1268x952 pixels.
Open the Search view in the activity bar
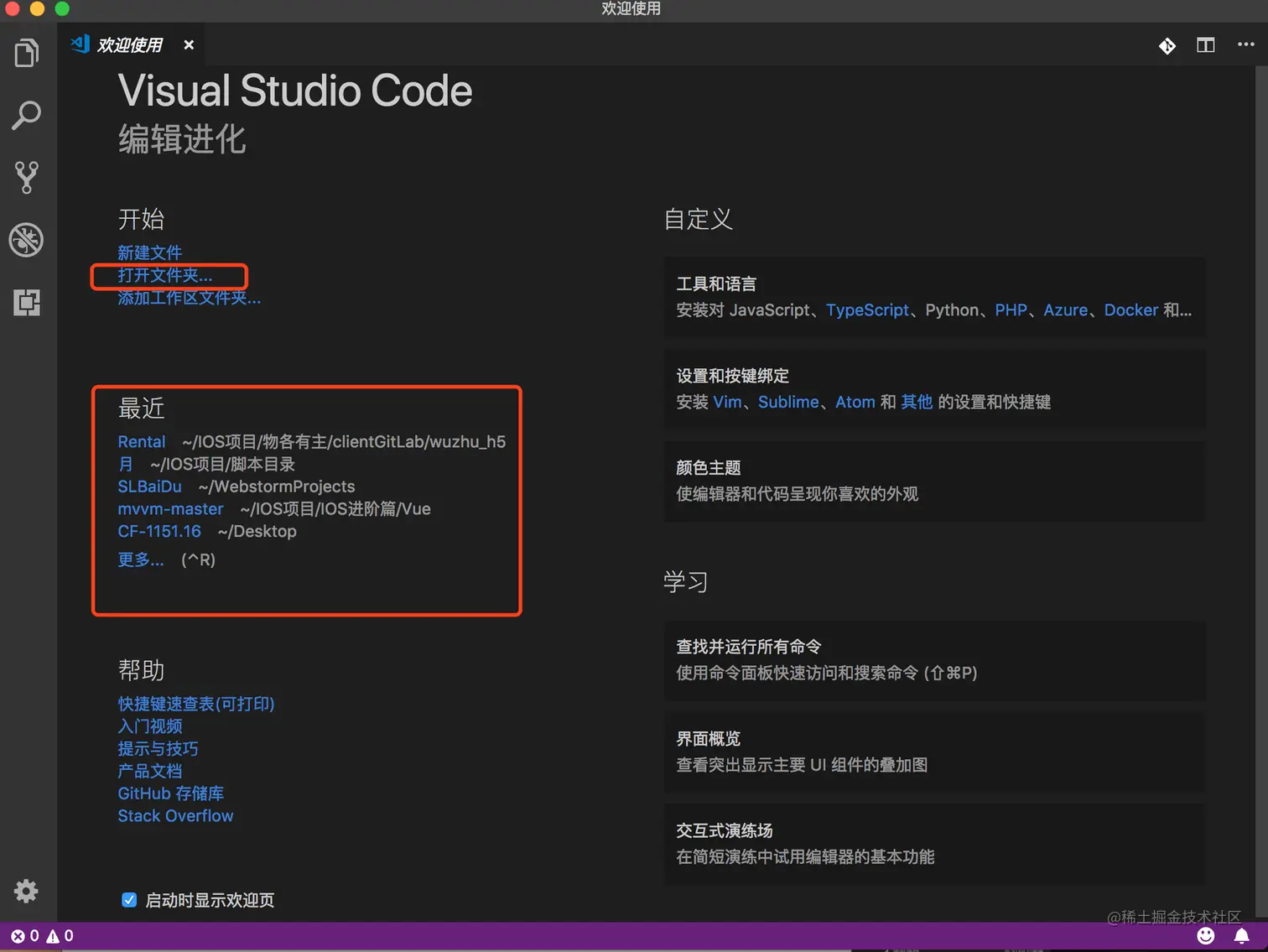(27, 115)
